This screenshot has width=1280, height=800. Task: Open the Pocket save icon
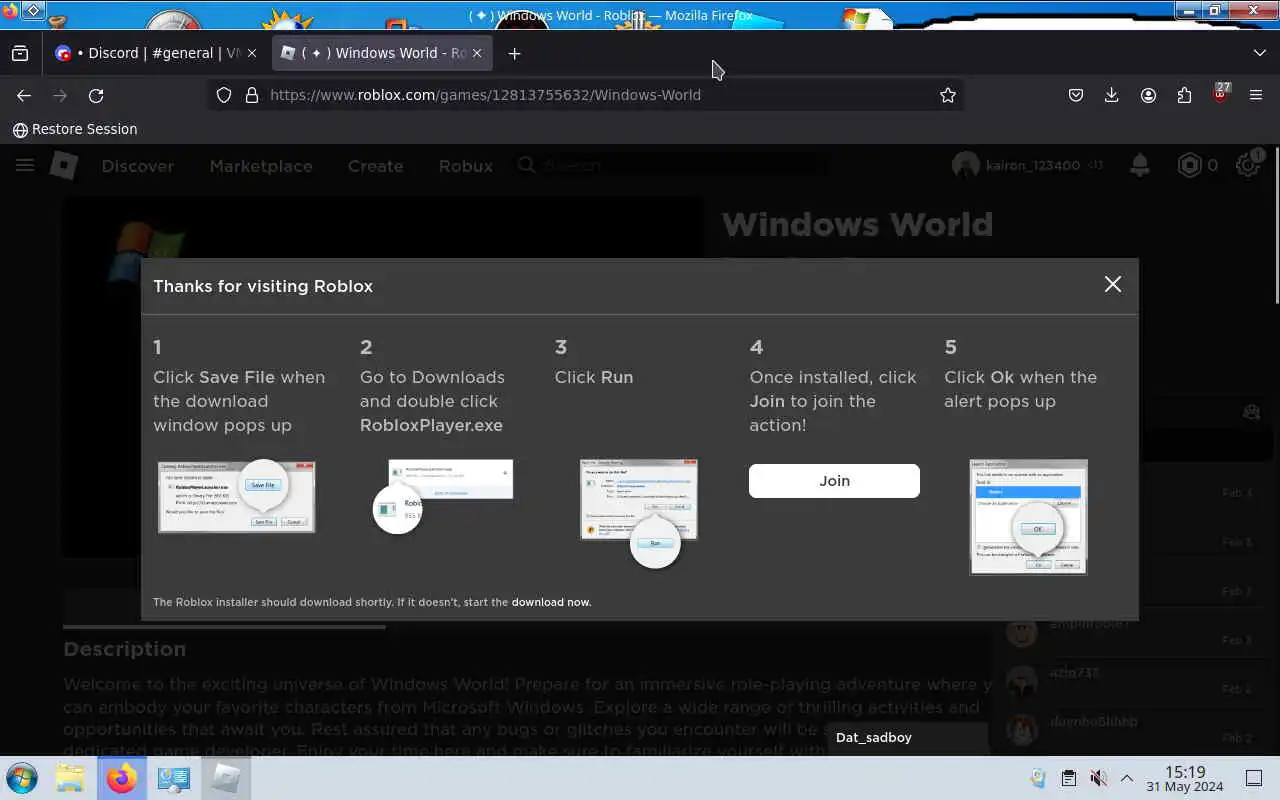pos(1076,95)
